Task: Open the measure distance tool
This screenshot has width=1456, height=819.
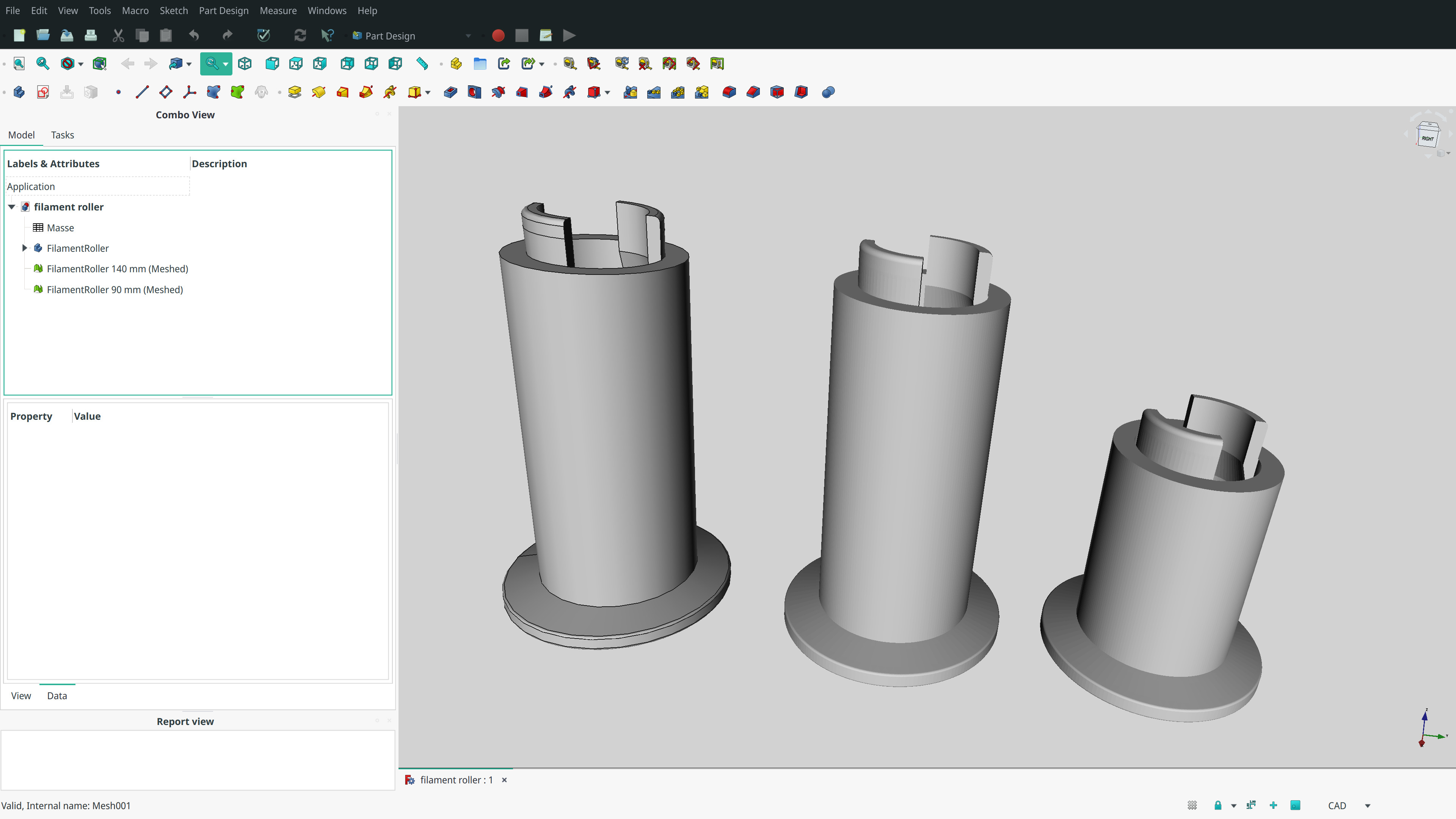Action: (422, 63)
